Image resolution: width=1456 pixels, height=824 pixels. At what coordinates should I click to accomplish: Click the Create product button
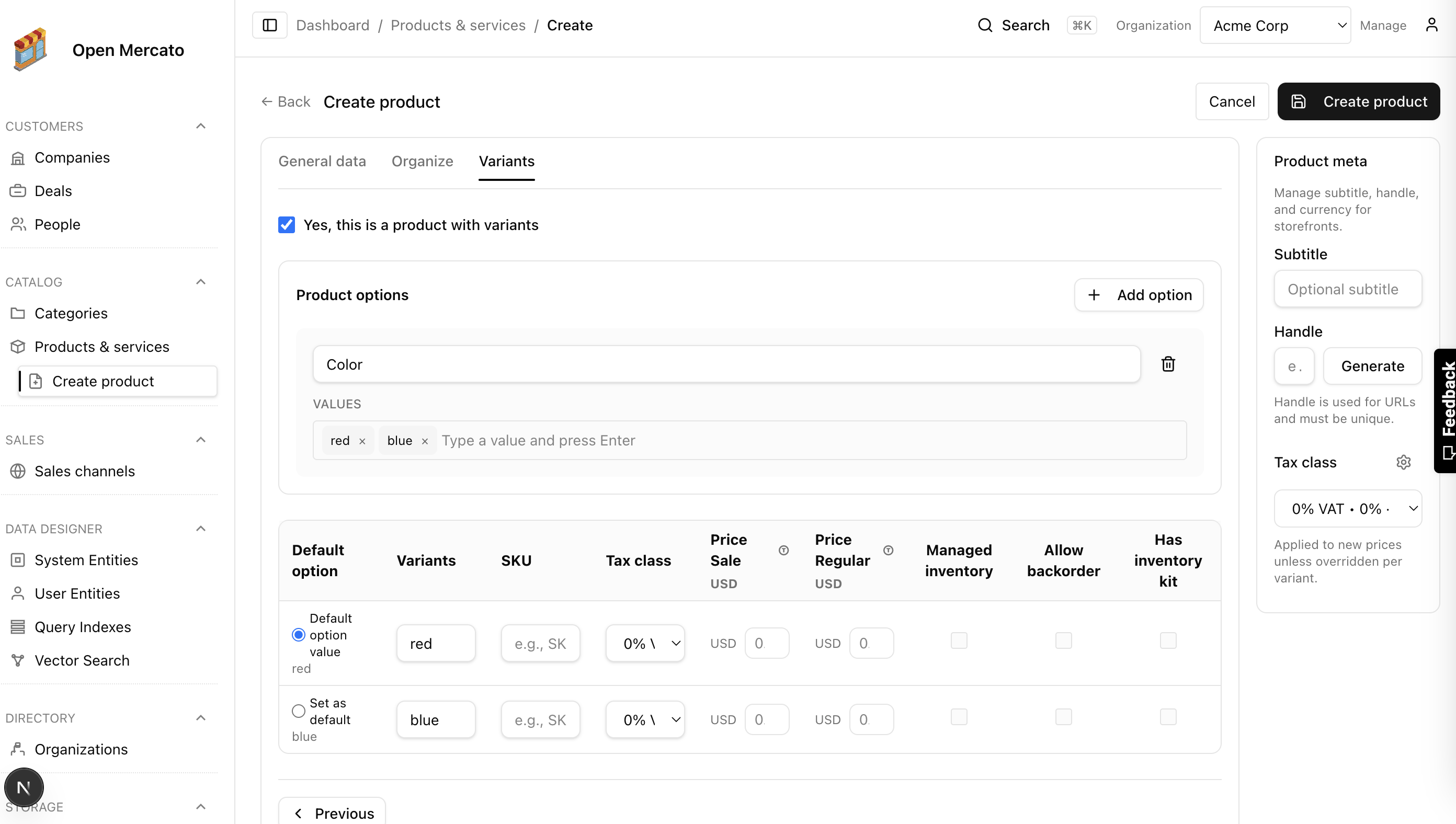1359,101
